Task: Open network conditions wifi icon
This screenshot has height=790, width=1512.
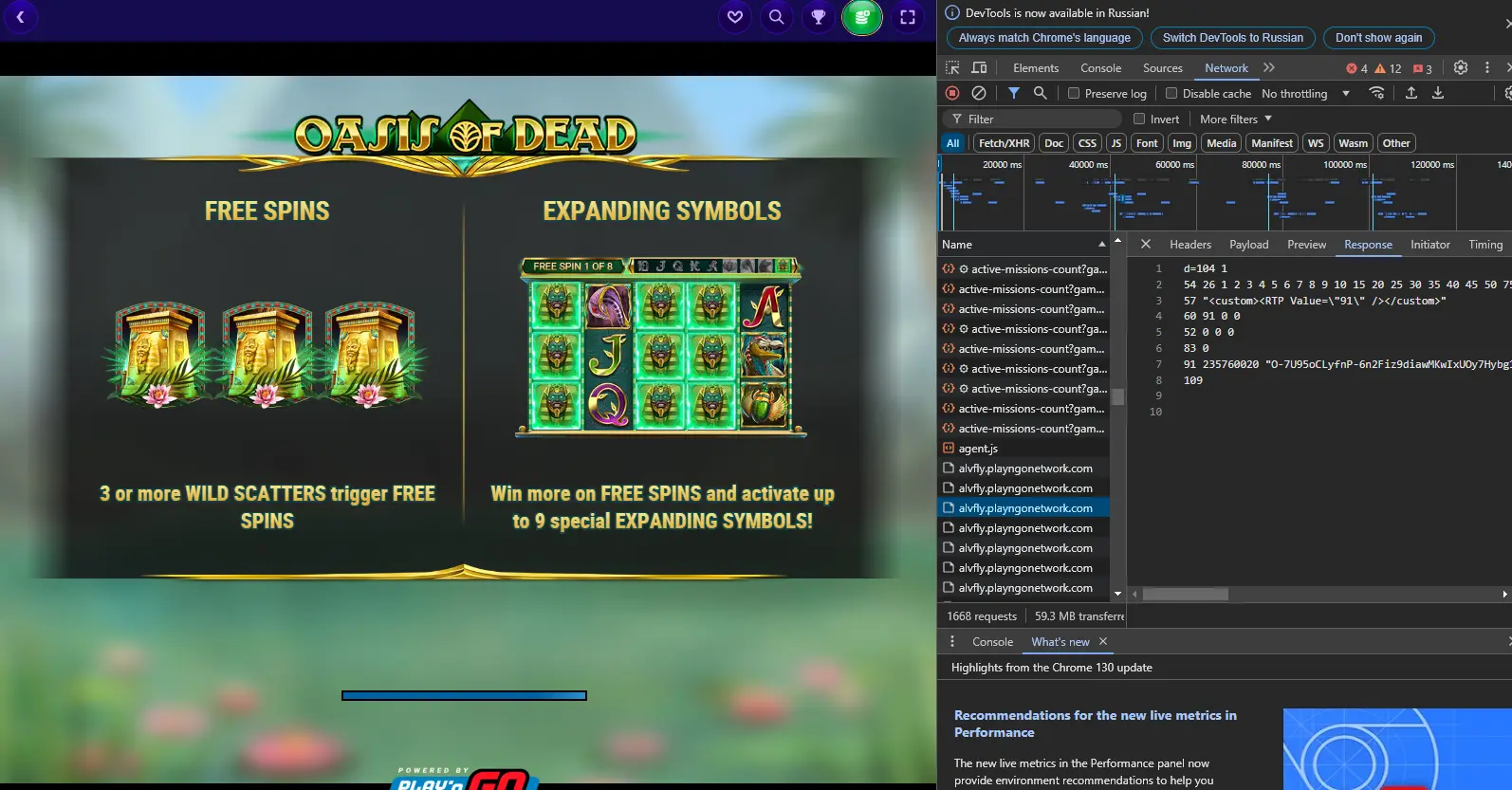Action: 1376,93
